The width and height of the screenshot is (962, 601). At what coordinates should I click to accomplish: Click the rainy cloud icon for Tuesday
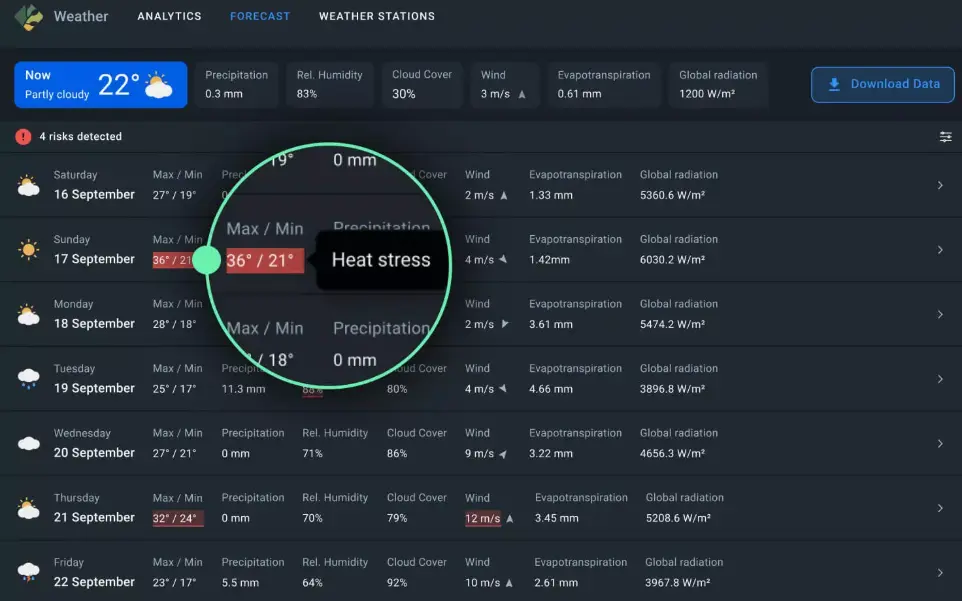tap(28, 379)
